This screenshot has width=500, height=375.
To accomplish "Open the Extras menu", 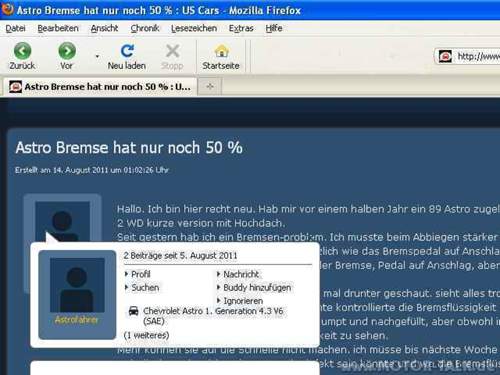I will point(241,28).
